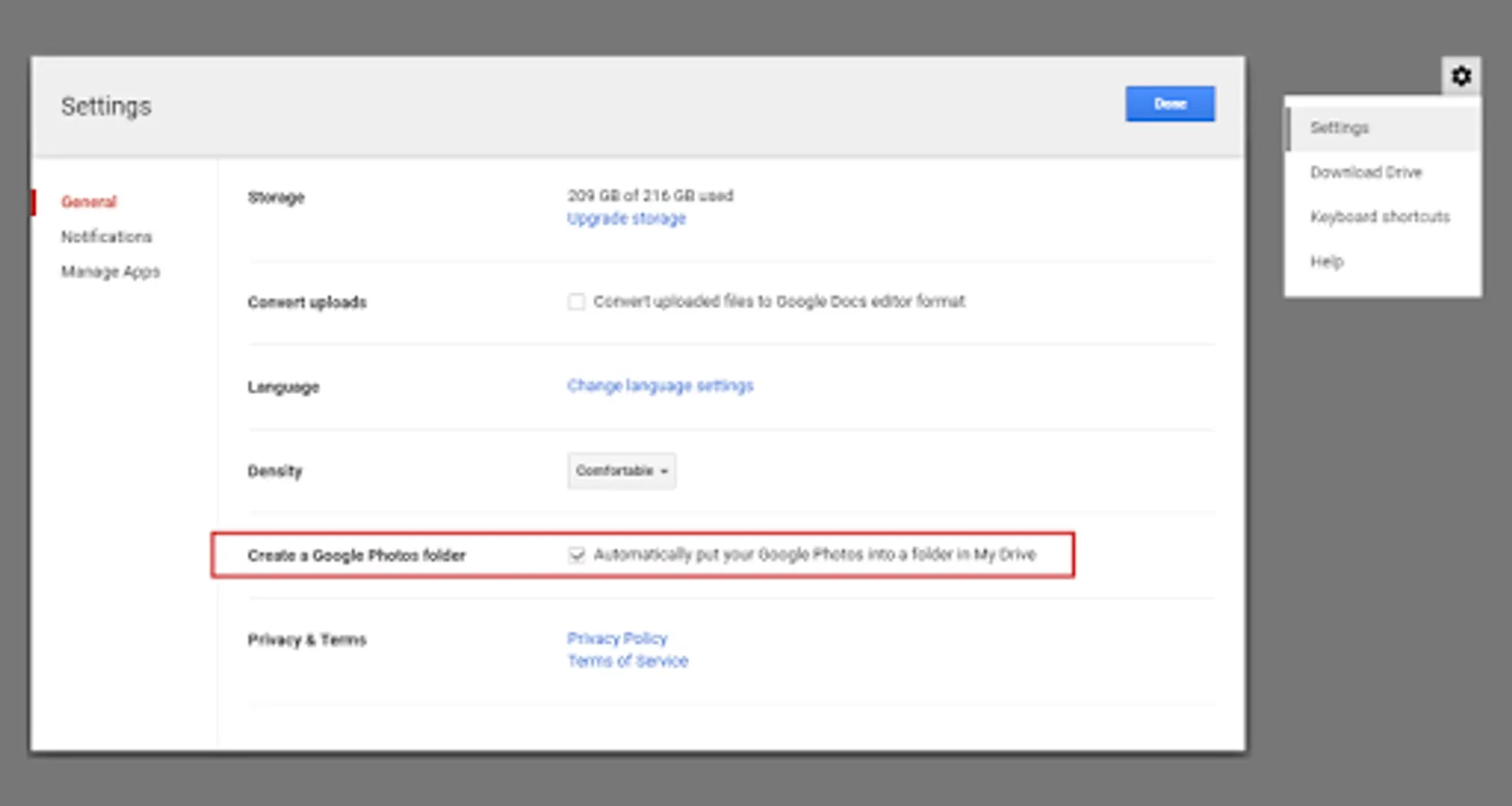Click the 'Convert uploaded files to Google Docs' label
The height and width of the screenshot is (806, 1512).
pyautogui.click(x=779, y=302)
